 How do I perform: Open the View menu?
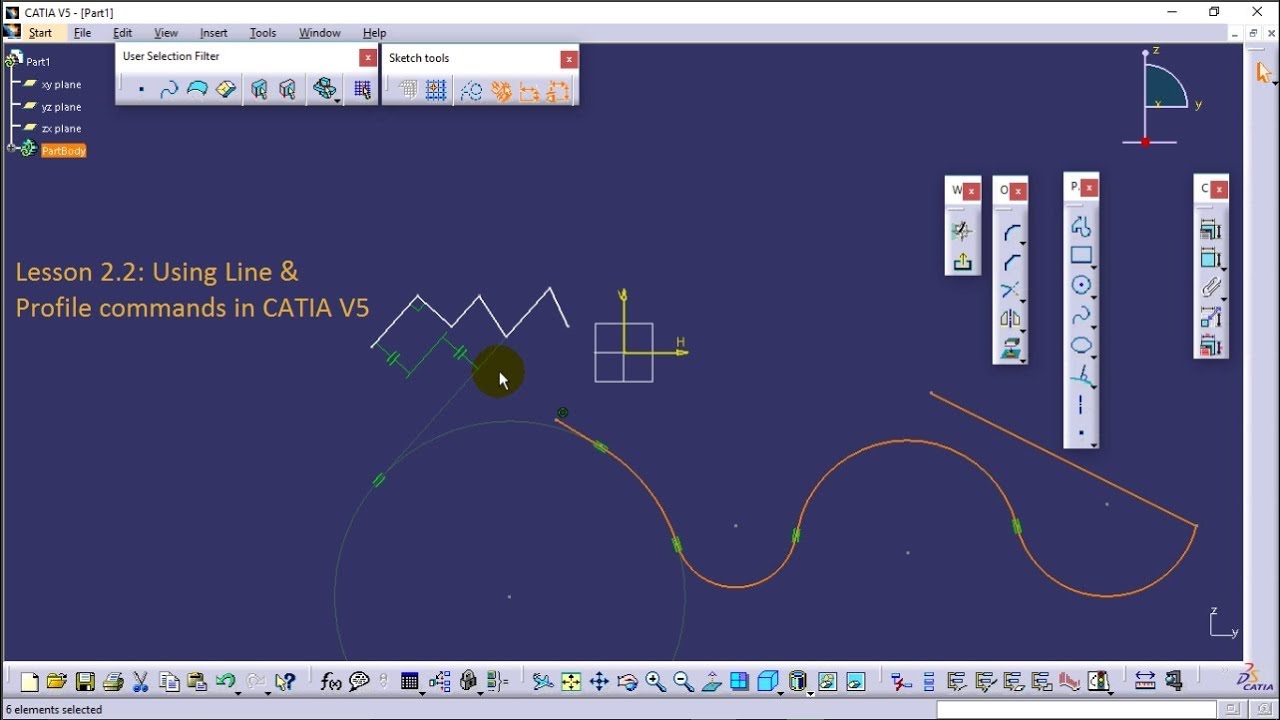point(166,33)
